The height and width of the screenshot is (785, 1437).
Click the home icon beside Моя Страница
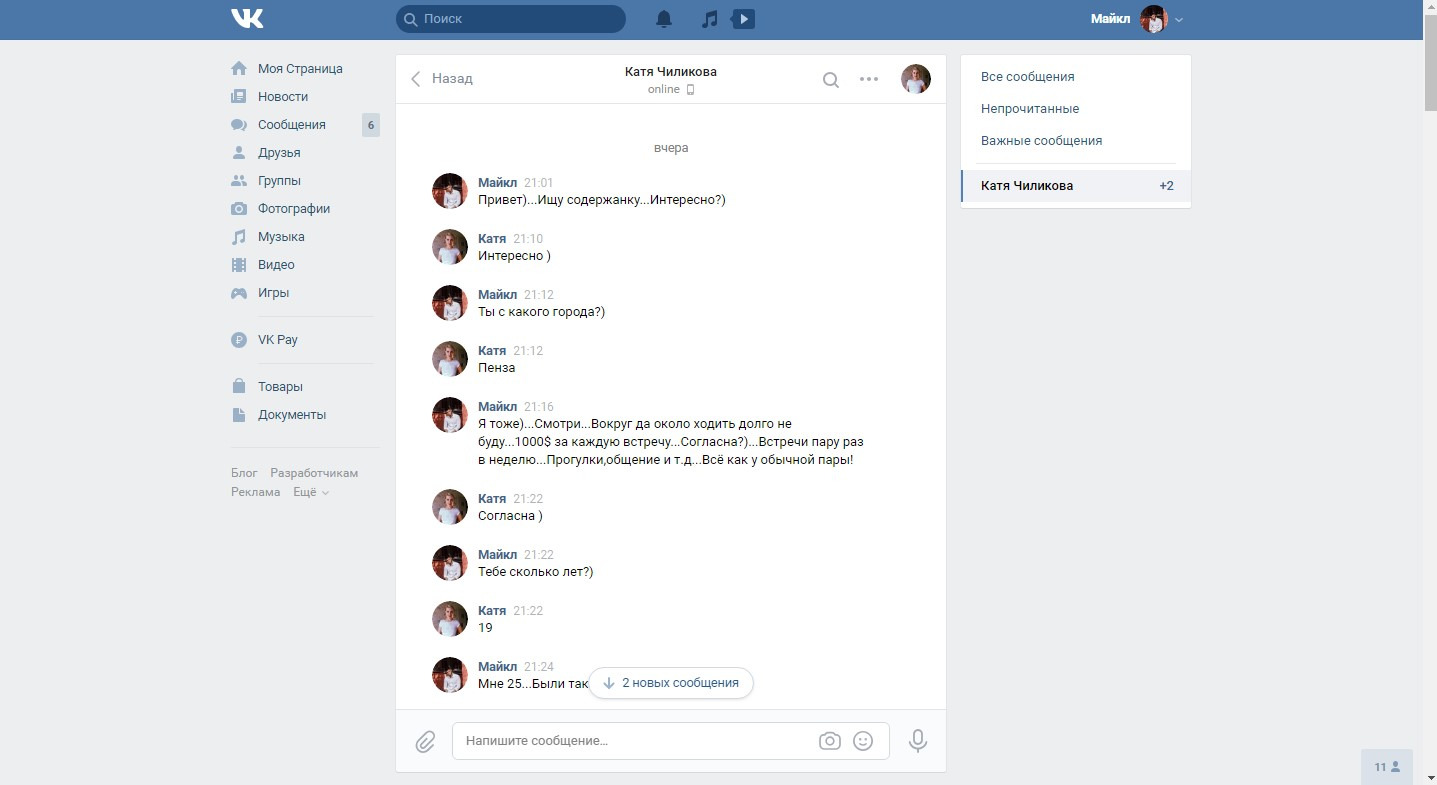(x=239, y=69)
